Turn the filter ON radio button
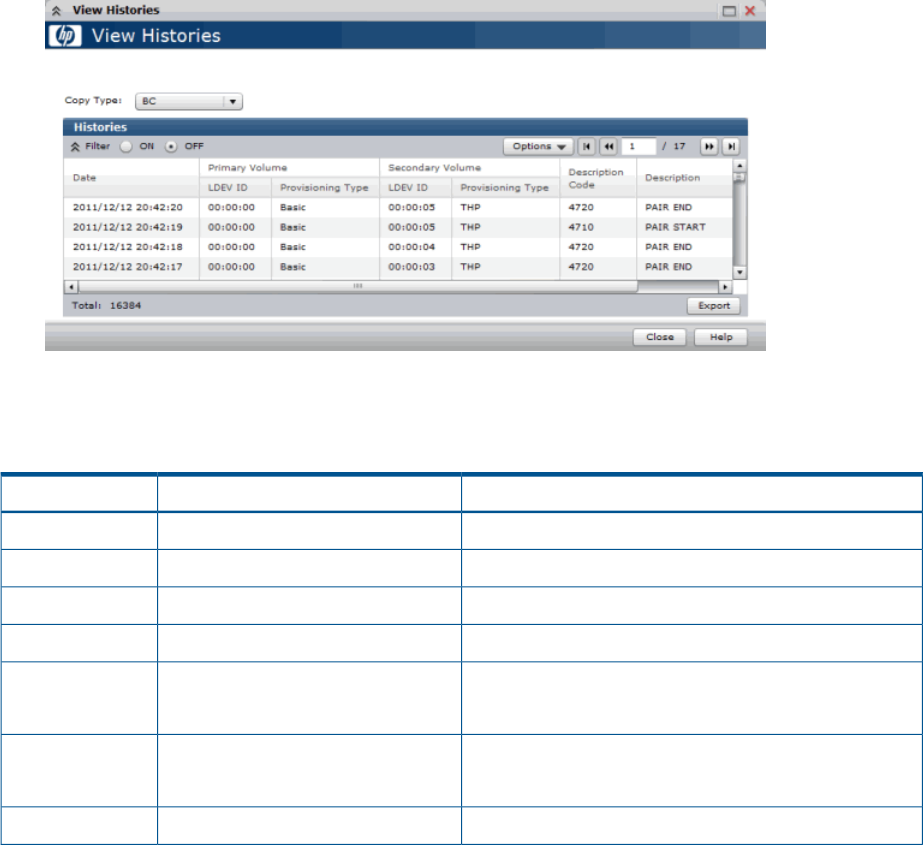Image resolution: width=923 pixels, height=845 pixels. point(126,147)
